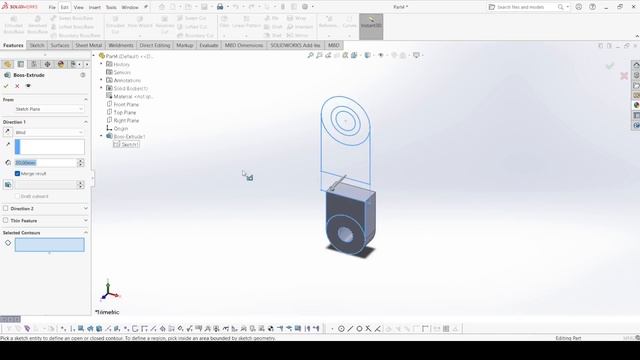Switch to the FeatureManager design tree tab
Viewport: 640px width, 360px height.
pos(7,64)
